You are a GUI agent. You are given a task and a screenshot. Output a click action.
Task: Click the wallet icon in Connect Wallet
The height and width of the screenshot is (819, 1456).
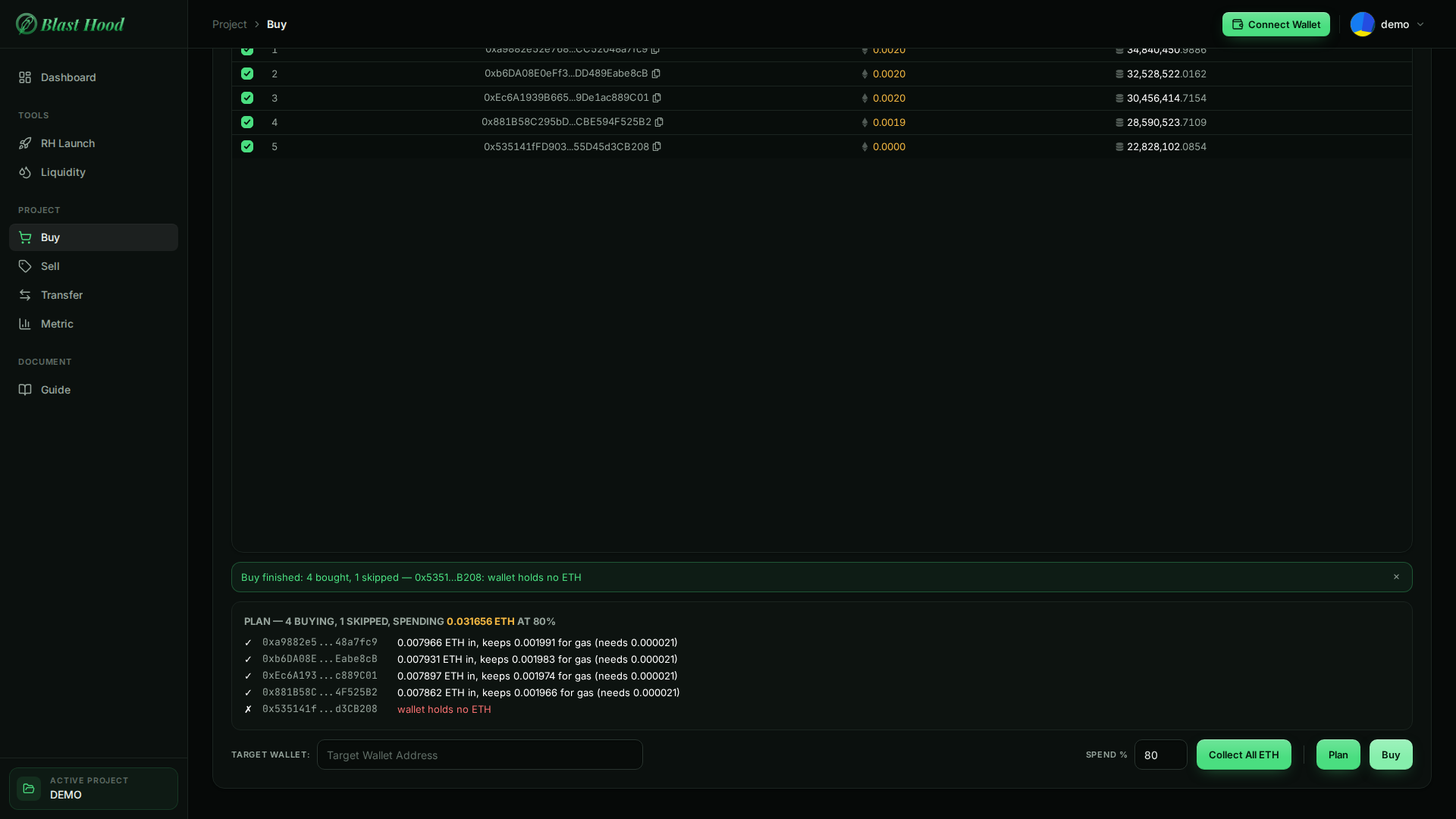coord(1238,24)
